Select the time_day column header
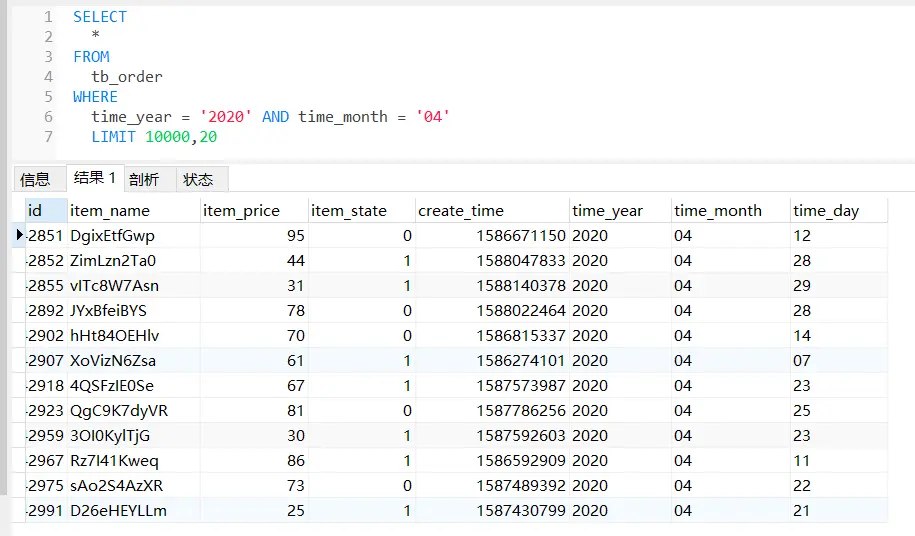The width and height of the screenshot is (915, 536). click(825, 210)
